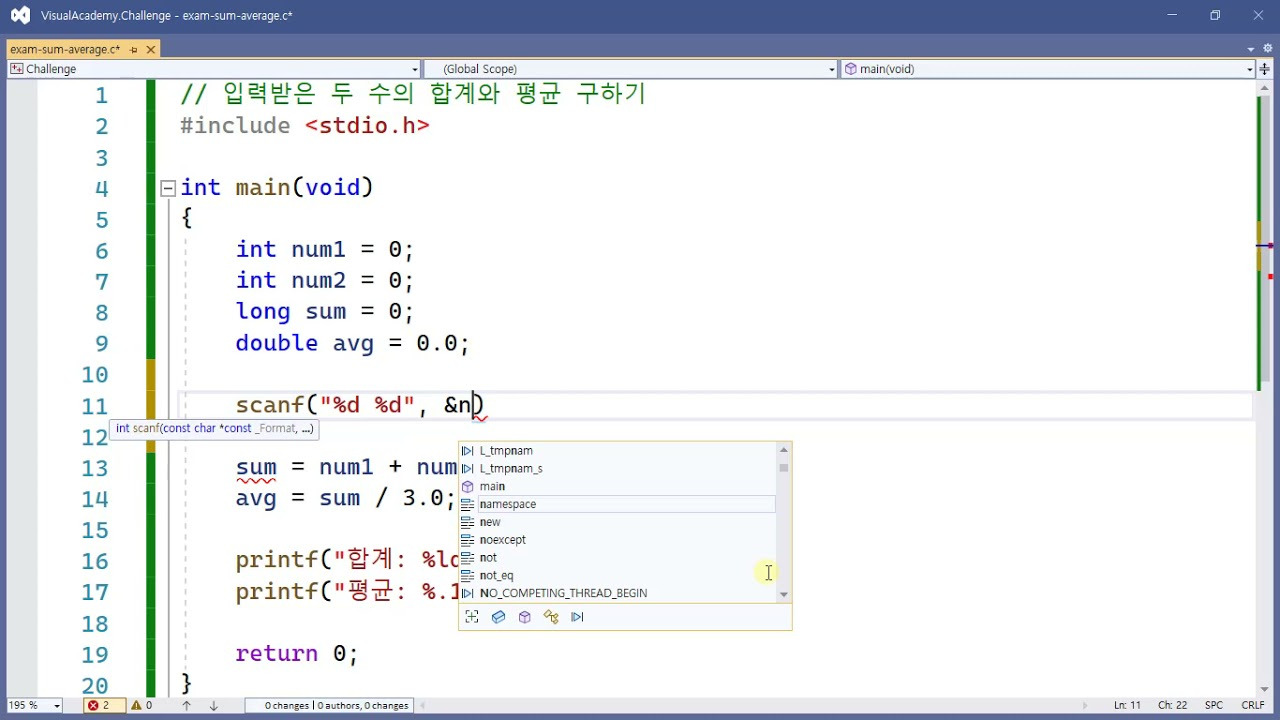1280x720 pixels.
Task: Toggle the purple functions IntelliSense filter
Action: (x=524, y=617)
